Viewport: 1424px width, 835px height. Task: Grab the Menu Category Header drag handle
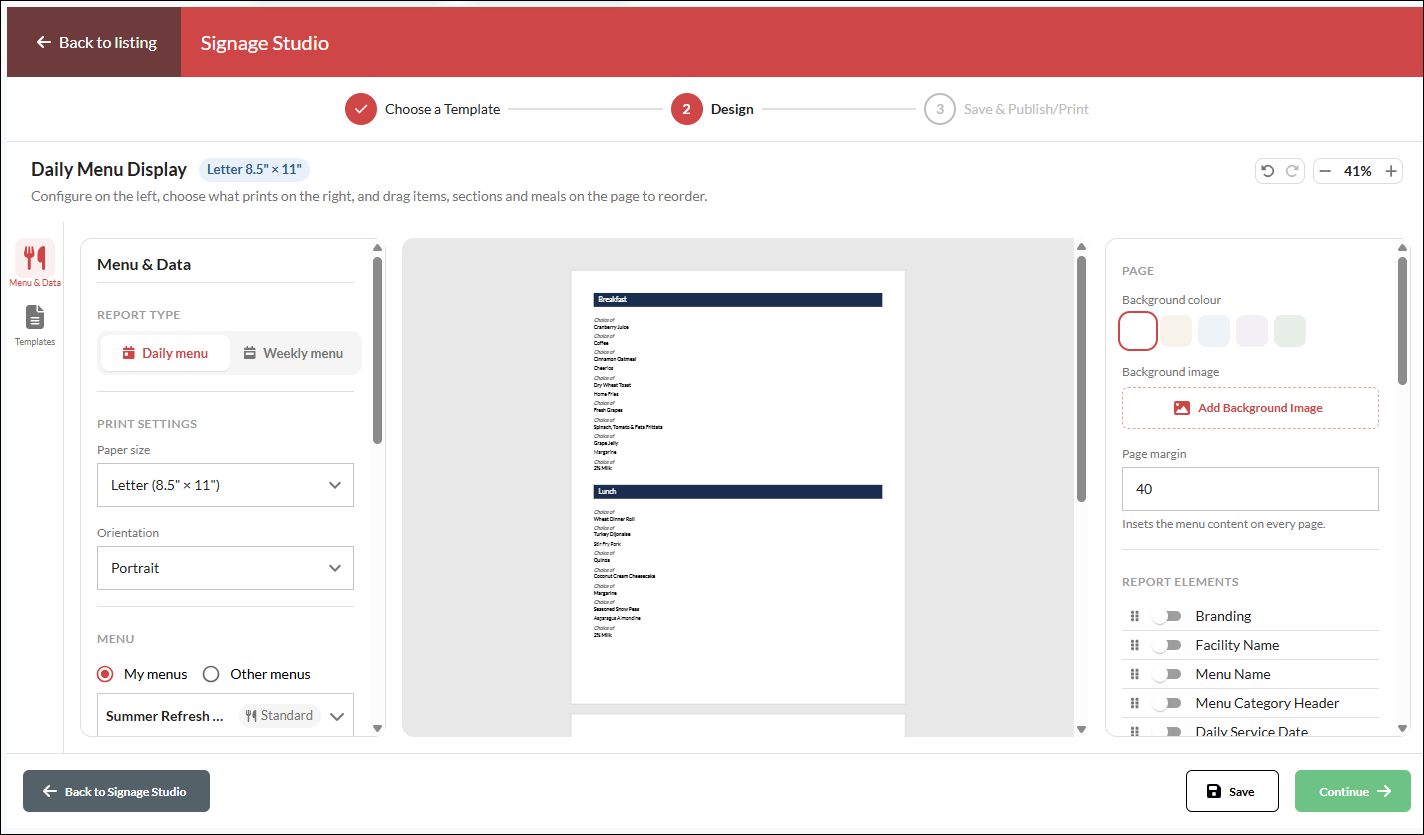point(1135,703)
